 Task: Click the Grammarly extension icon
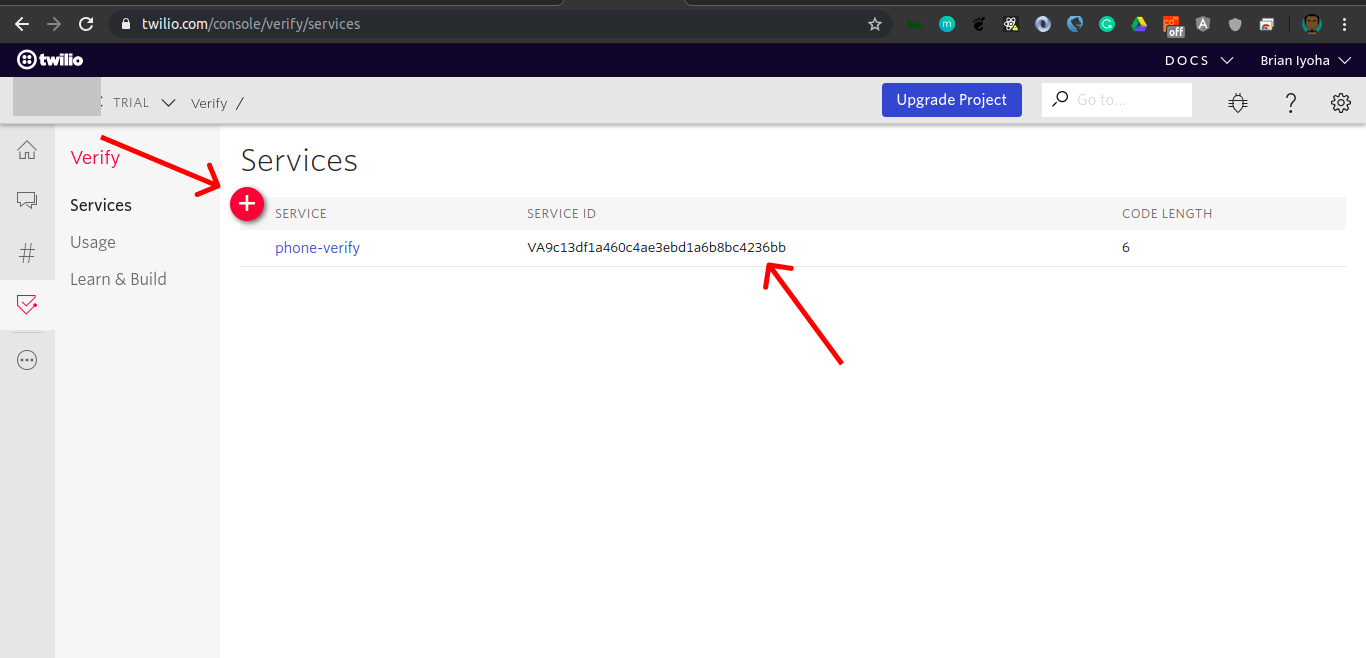click(x=1107, y=24)
